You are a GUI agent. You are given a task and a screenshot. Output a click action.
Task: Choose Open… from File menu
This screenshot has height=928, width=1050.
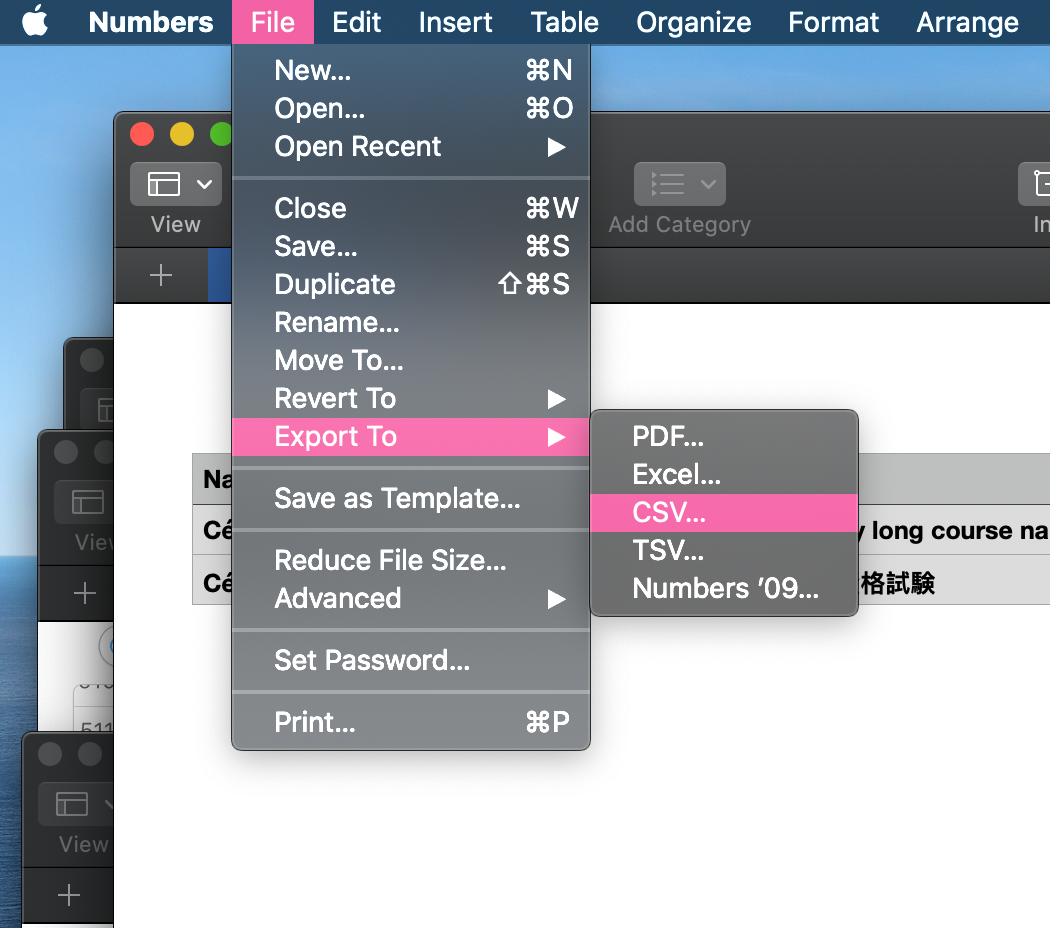[x=410, y=108]
